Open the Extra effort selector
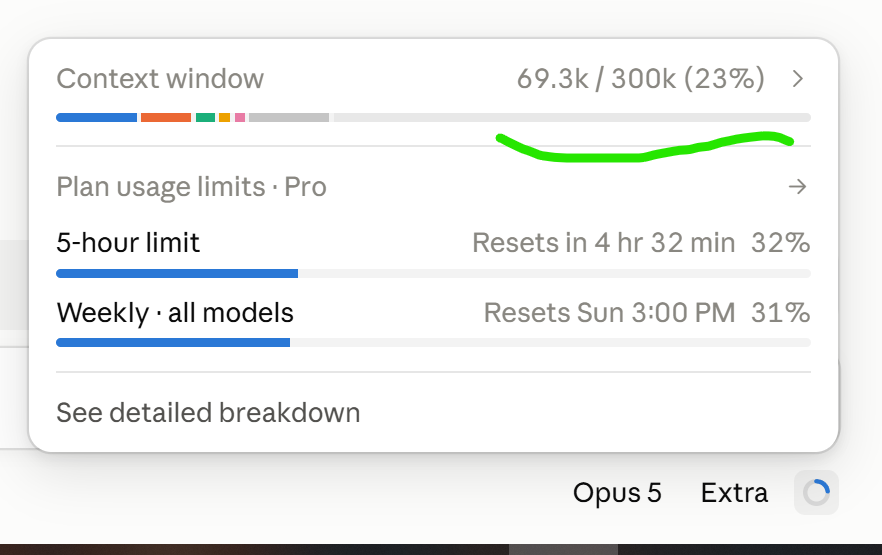This screenshot has width=882, height=555. 734,493
